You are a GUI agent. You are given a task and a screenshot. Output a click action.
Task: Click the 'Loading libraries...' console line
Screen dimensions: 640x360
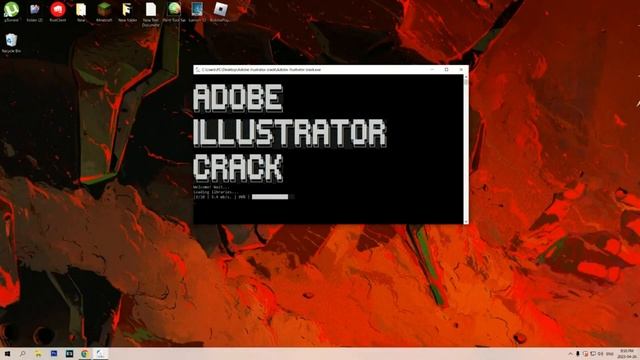tap(215, 192)
